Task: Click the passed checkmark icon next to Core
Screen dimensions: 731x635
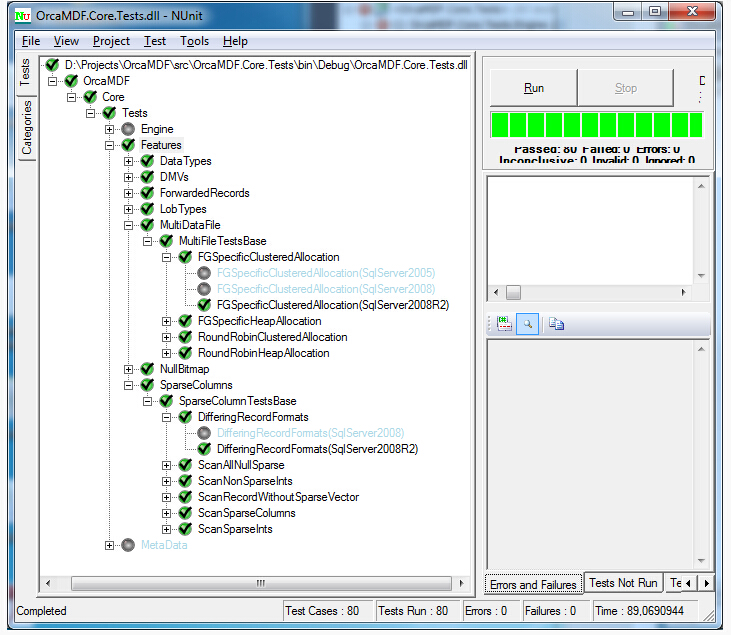Action: click(90, 97)
